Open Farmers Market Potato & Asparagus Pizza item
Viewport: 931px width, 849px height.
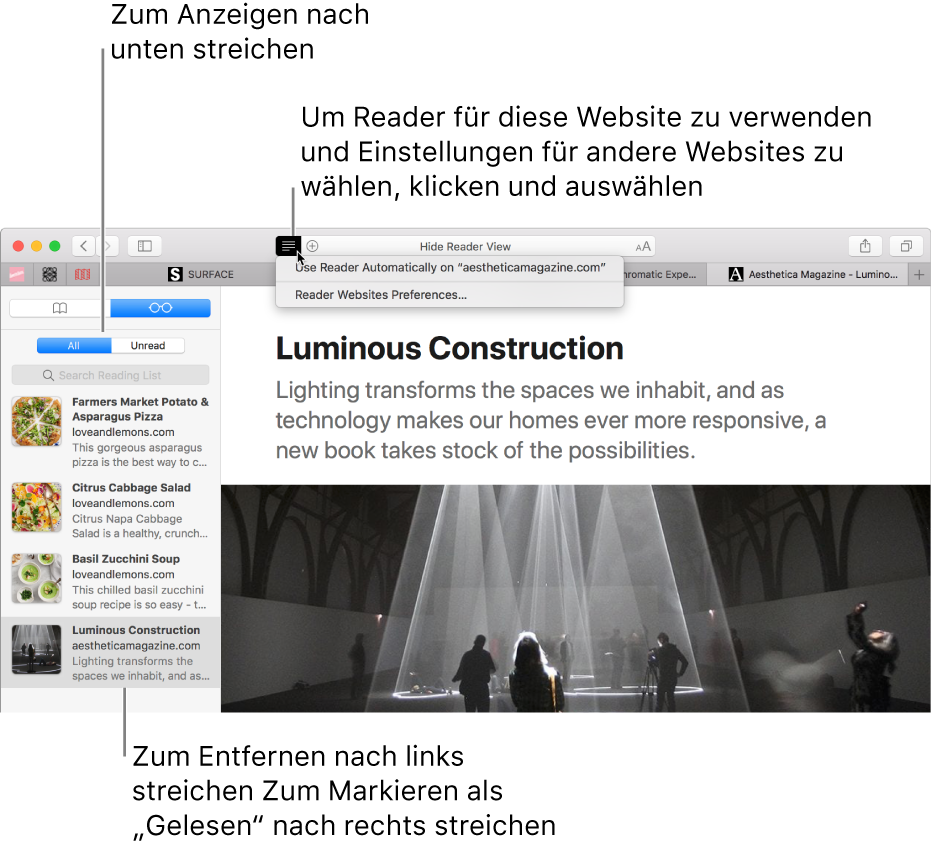point(110,432)
